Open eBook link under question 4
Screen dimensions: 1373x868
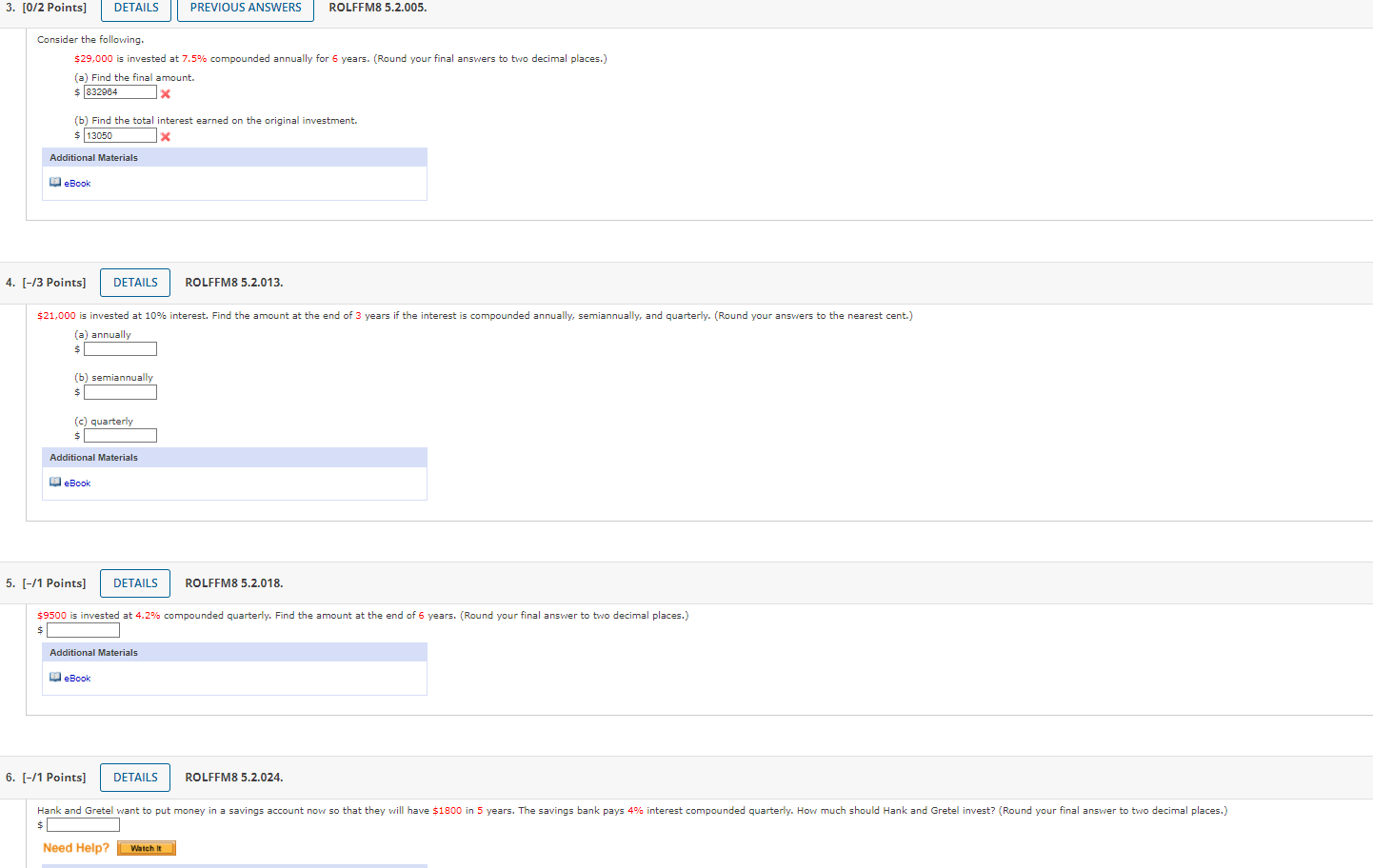77,483
